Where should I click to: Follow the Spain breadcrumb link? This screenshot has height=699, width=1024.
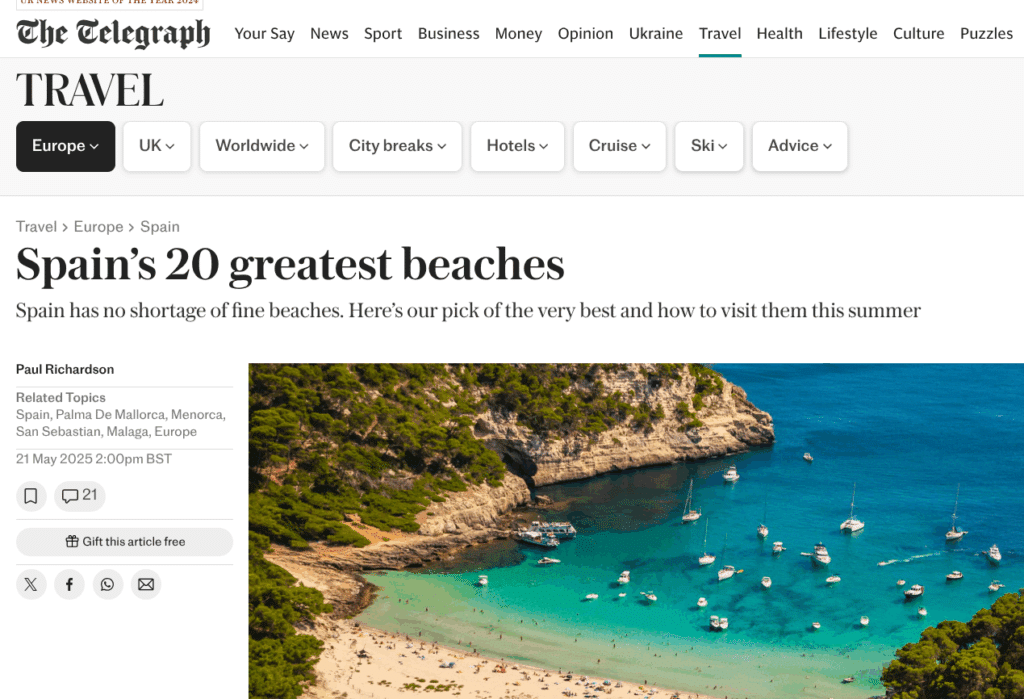click(x=160, y=227)
